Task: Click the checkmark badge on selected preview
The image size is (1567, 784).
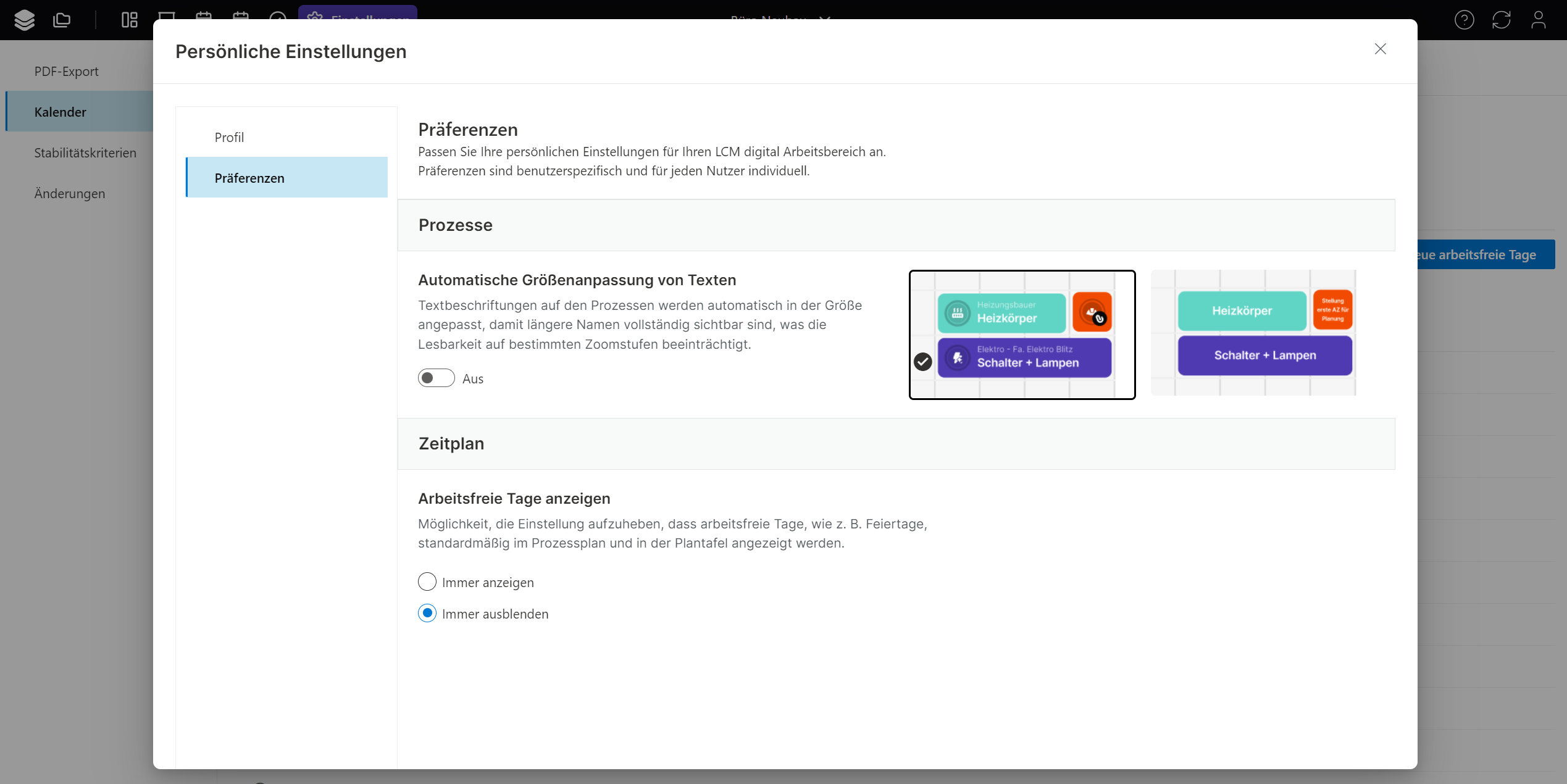Action: 922,361
